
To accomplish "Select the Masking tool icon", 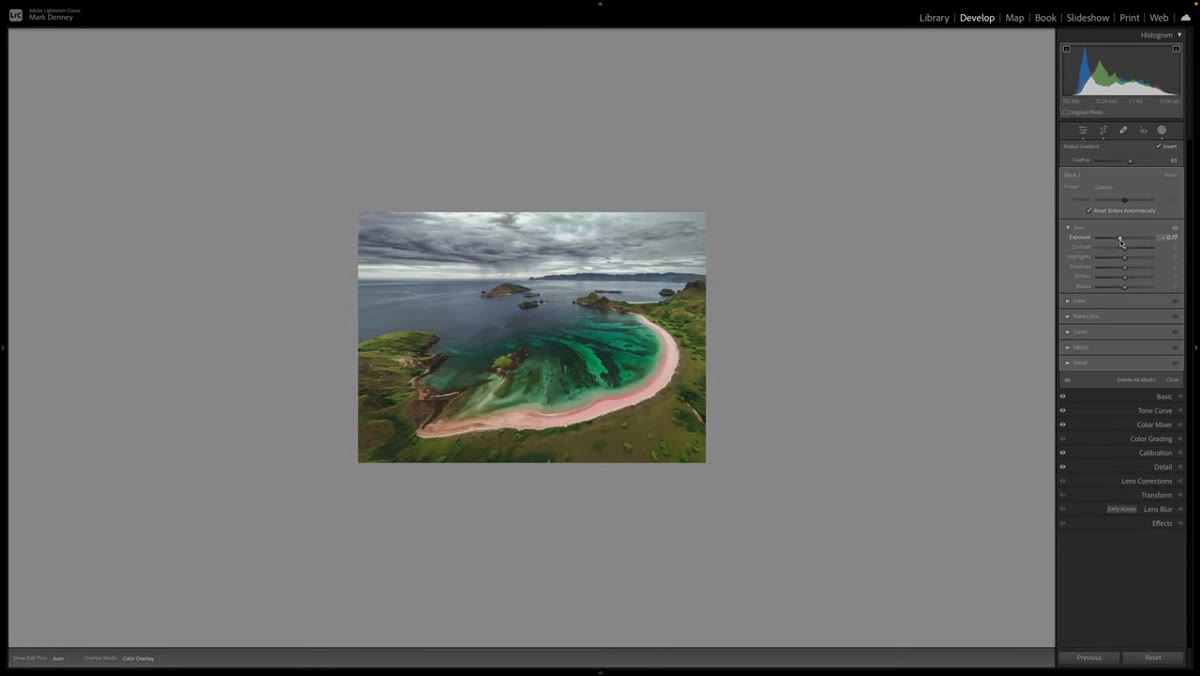I will tap(1162, 130).
